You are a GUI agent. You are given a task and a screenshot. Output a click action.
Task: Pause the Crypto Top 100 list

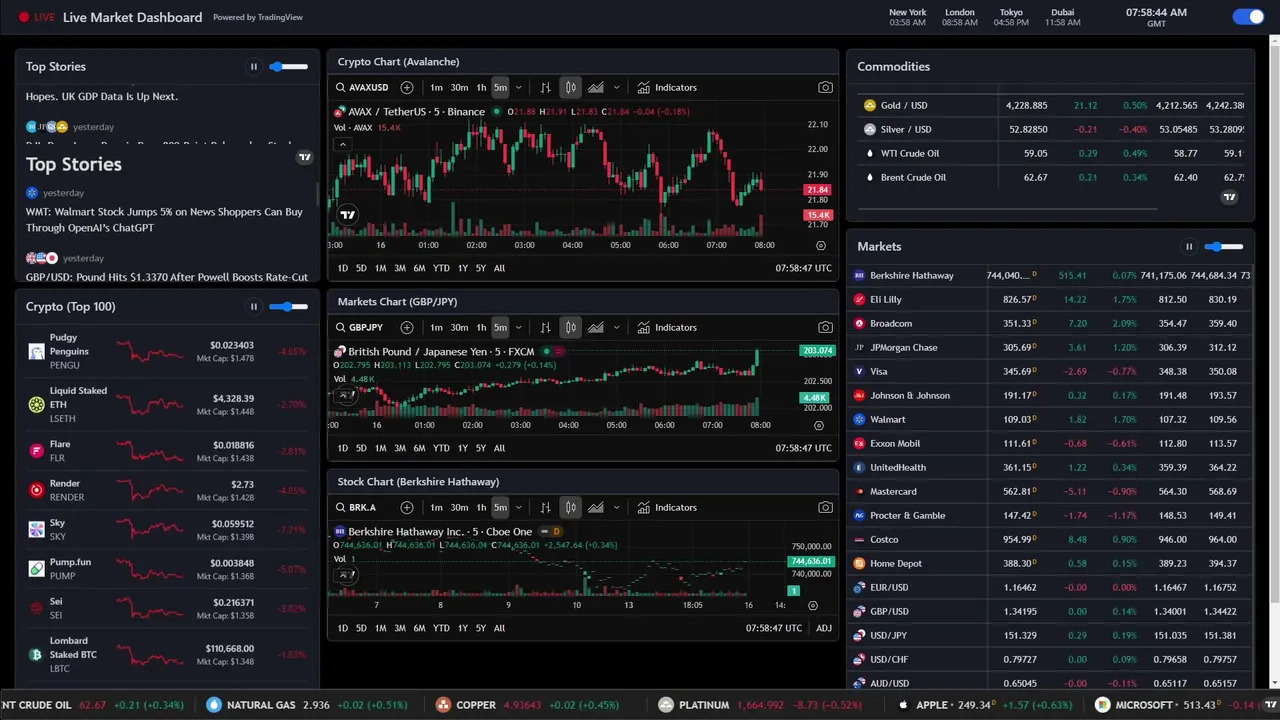pyautogui.click(x=253, y=307)
